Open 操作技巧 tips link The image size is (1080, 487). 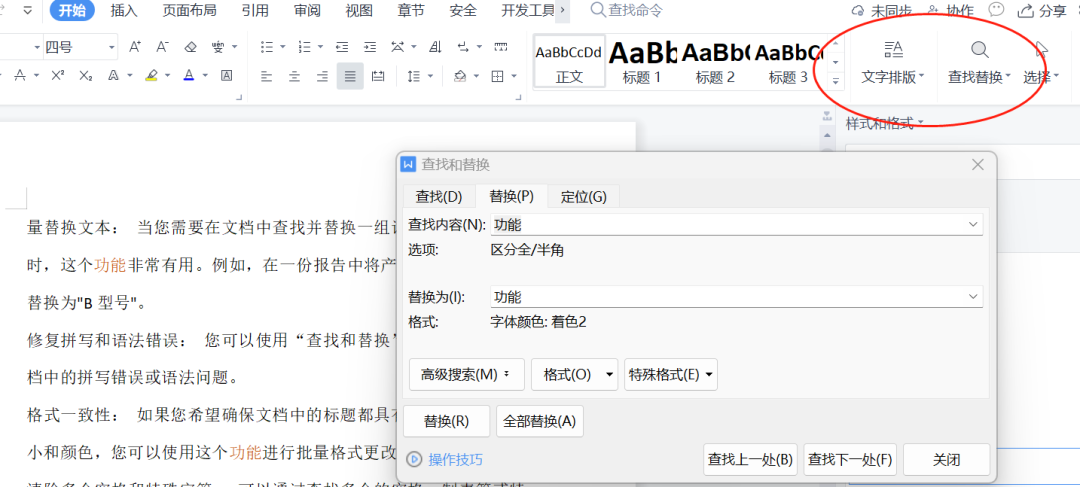(x=455, y=459)
